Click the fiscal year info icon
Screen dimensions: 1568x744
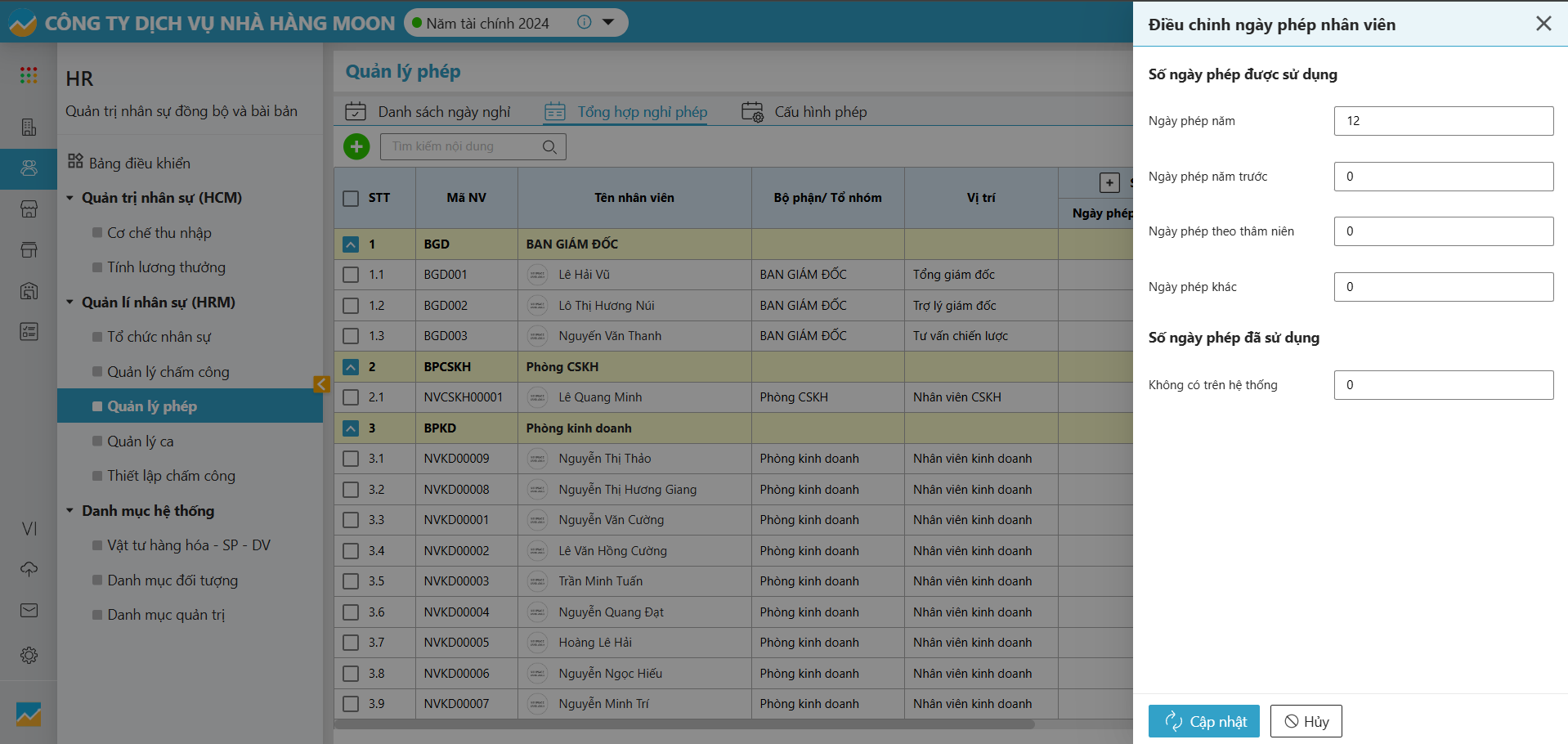(584, 22)
